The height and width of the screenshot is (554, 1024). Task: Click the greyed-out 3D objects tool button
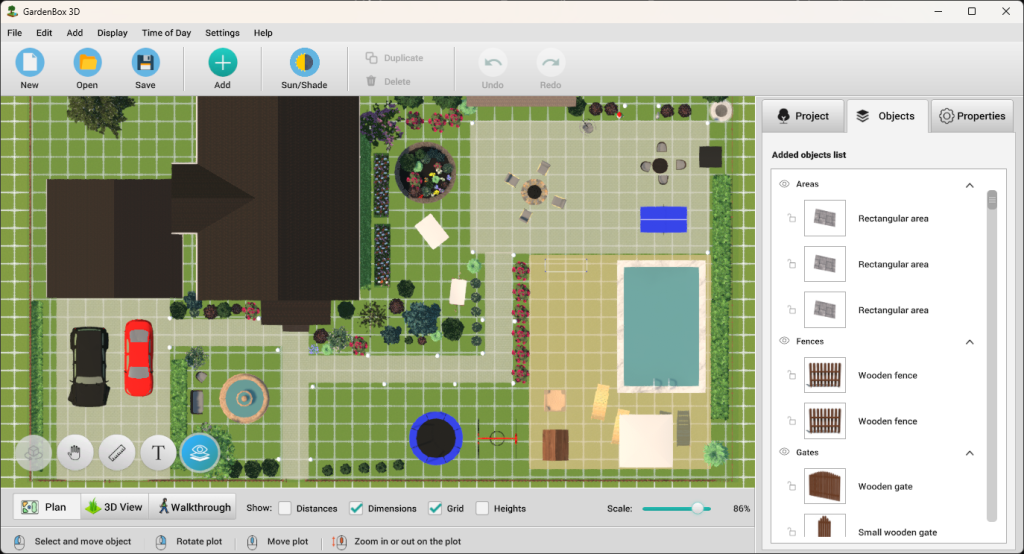[33, 452]
